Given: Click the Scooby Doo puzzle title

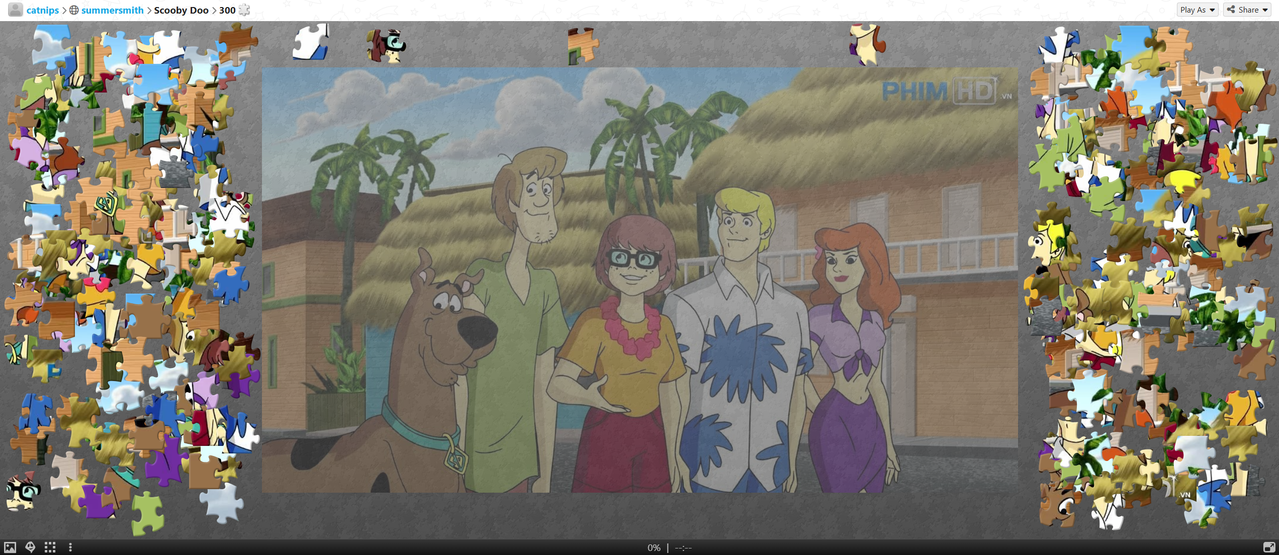Looking at the screenshot, I should 181,10.
